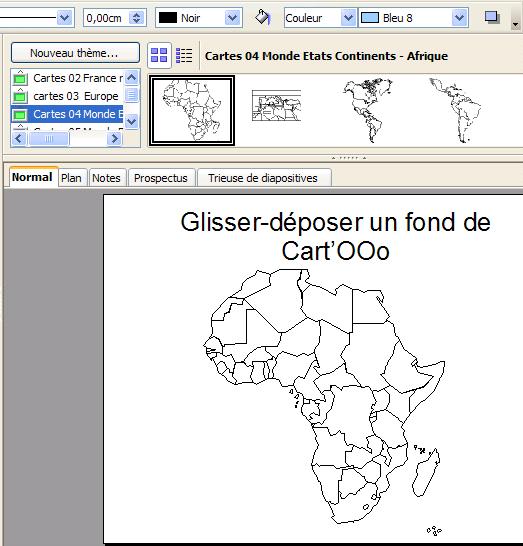Click green icon beside Cartes 02 France
The height and width of the screenshot is (546, 523).
[20, 78]
